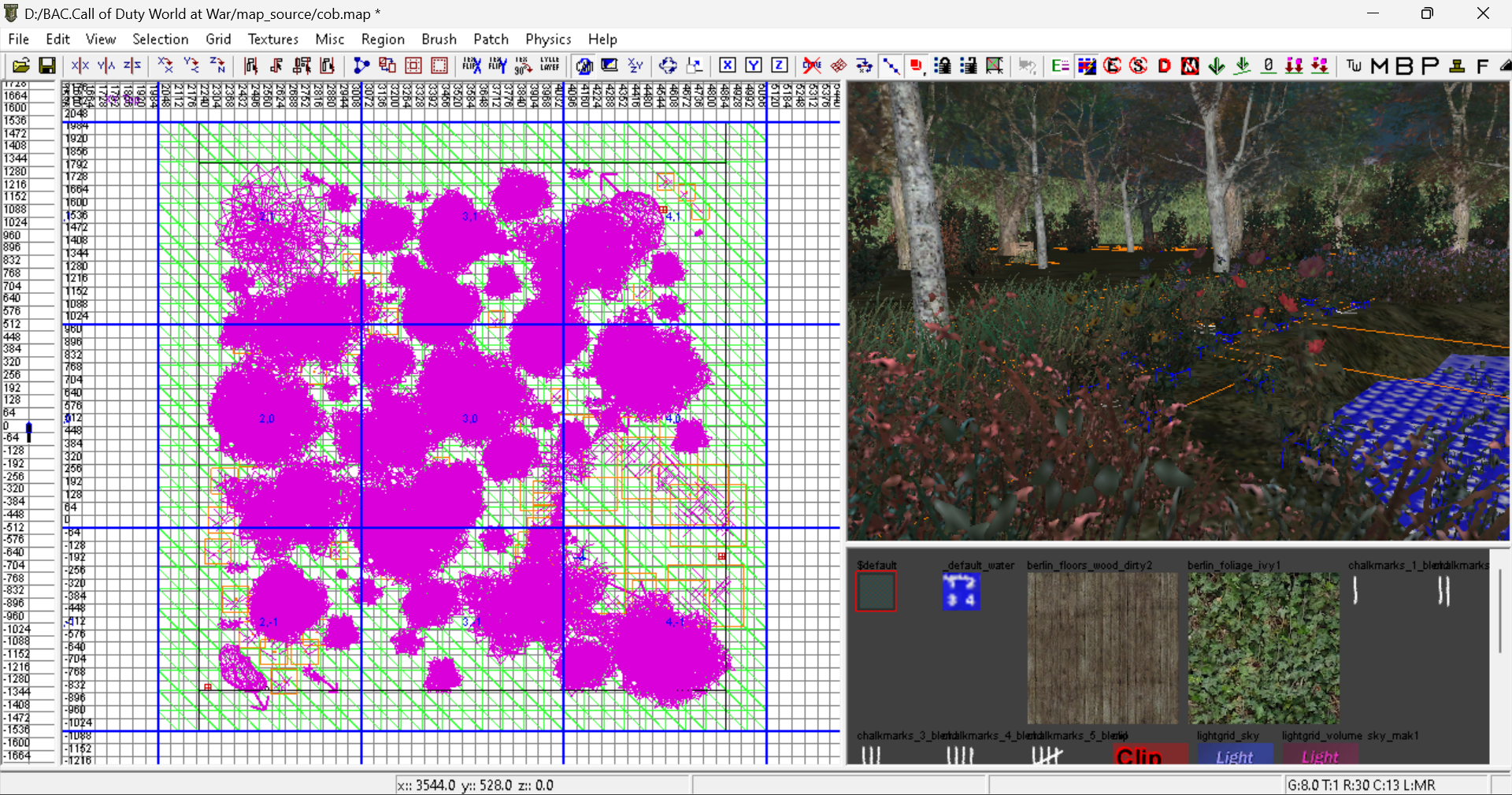Click the crossed-out Cube icon

[812, 66]
